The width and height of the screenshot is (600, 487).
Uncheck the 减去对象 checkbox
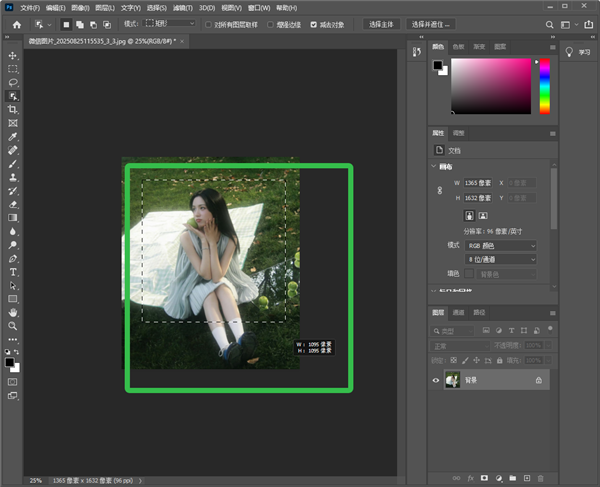[314, 23]
